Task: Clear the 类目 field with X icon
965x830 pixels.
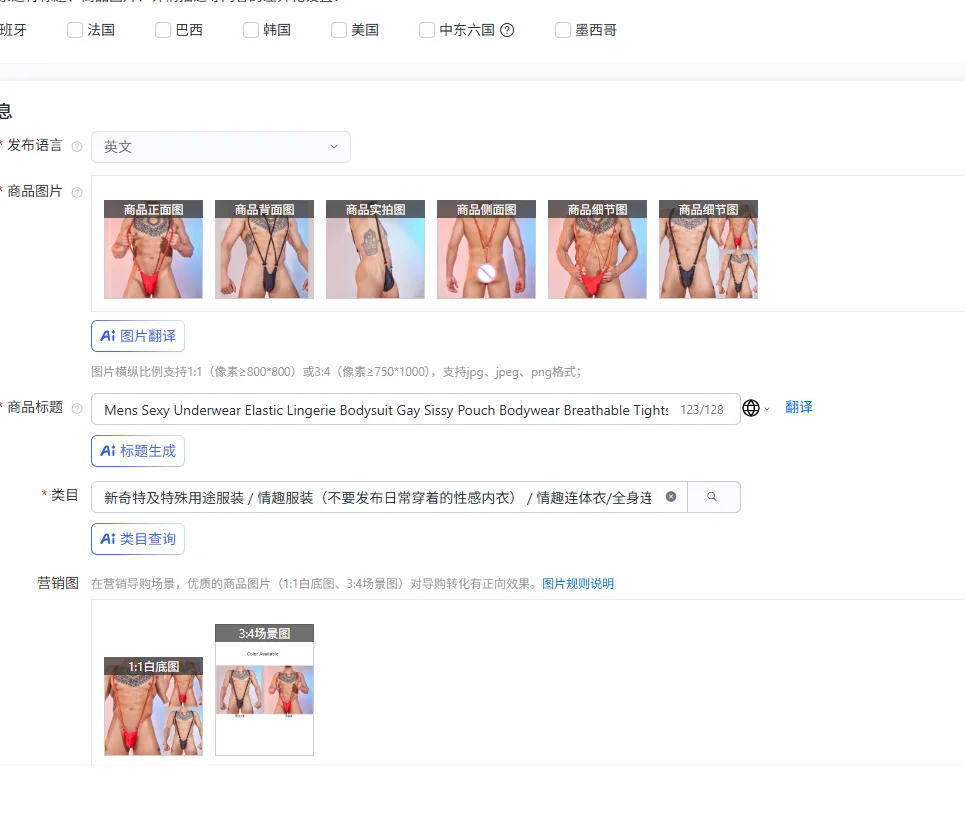Action: click(671, 497)
